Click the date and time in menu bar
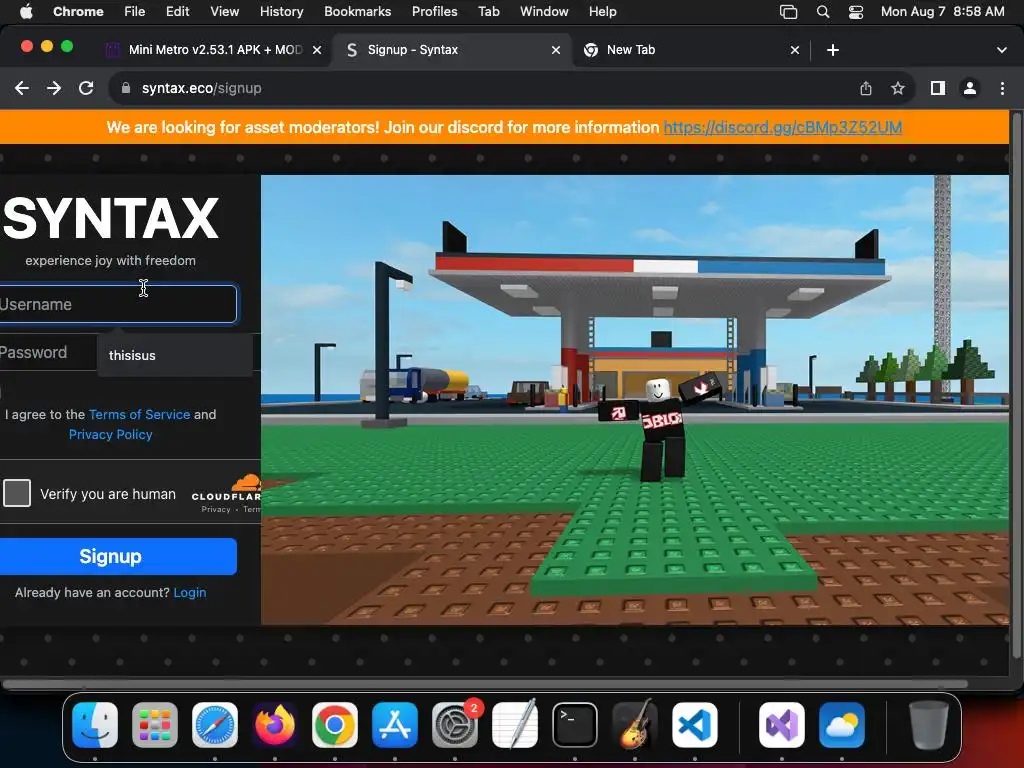The height and width of the screenshot is (768, 1024). pyautogui.click(x=942, y=12)
